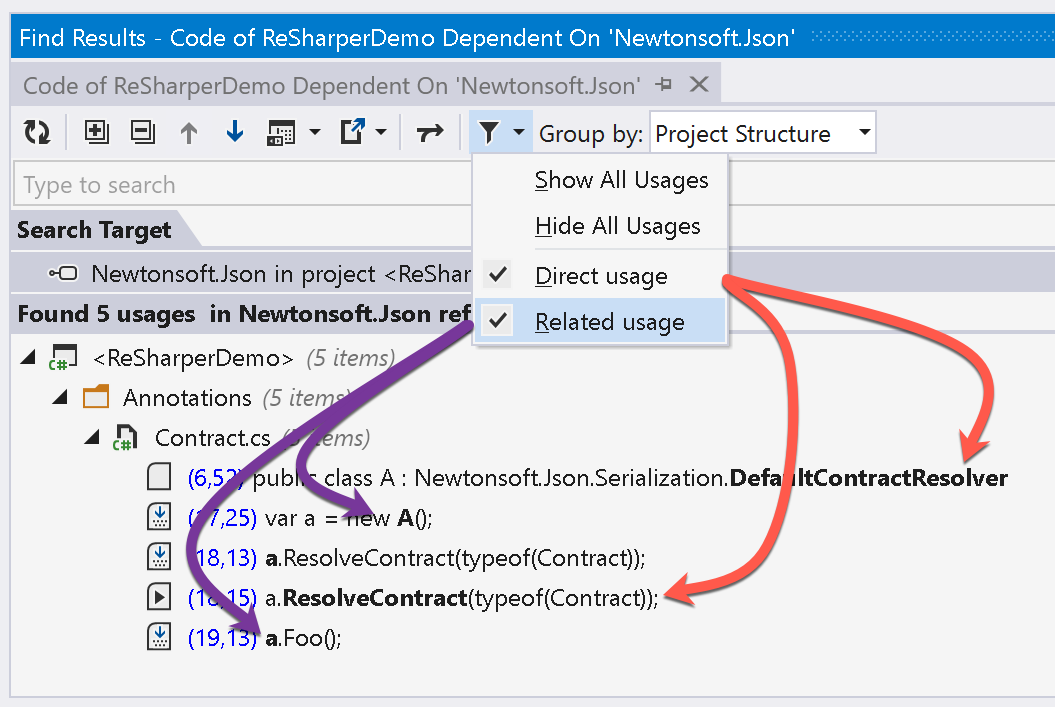Image resolution: width=1055 pixels, height=707 pixels.
Task: Click the show preview pane icon
Action: point(281,133)
